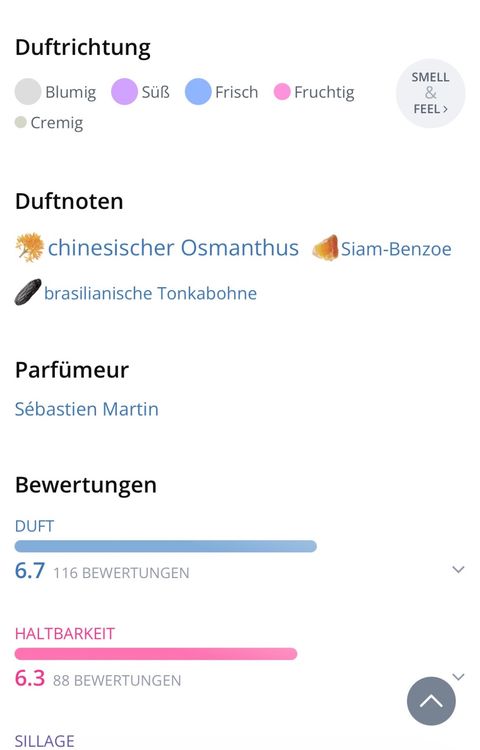
Task: Click the pink Fruchtig scent dot
Action: point(282,91)
